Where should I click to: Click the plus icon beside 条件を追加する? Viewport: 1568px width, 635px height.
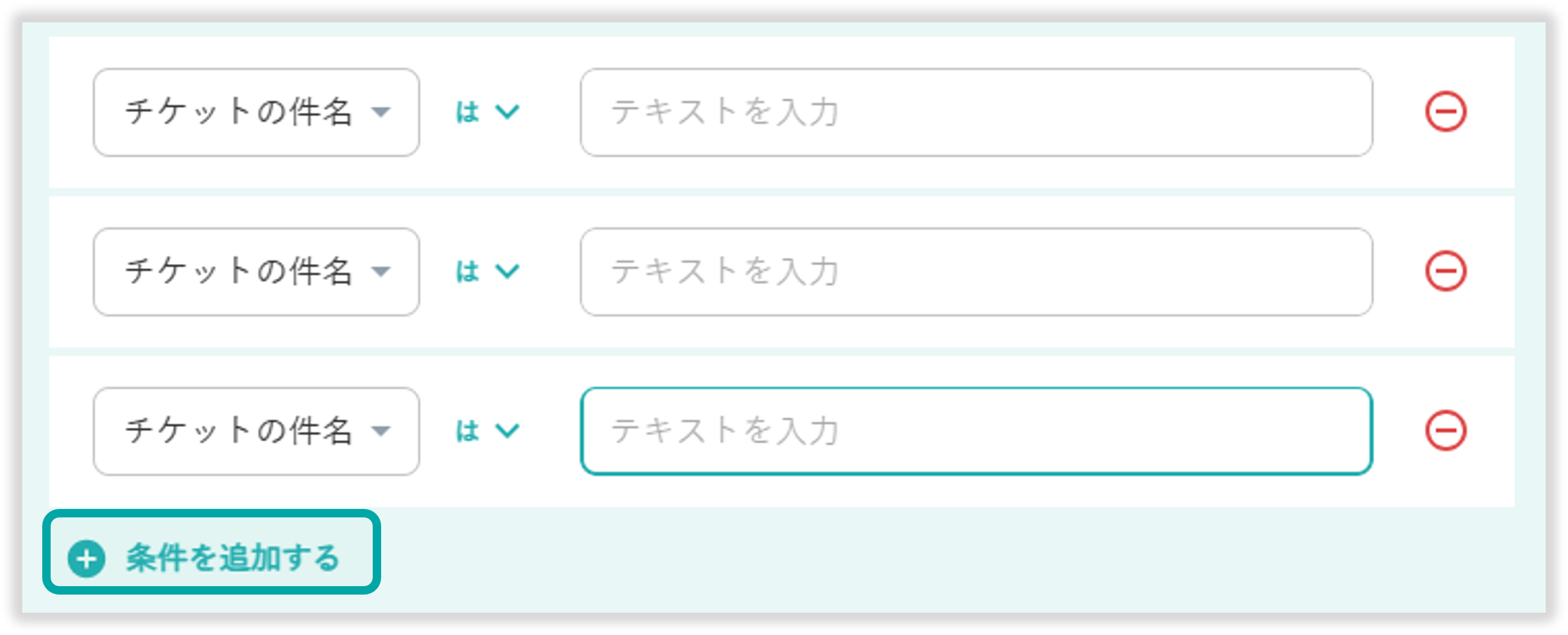point(86,558)
